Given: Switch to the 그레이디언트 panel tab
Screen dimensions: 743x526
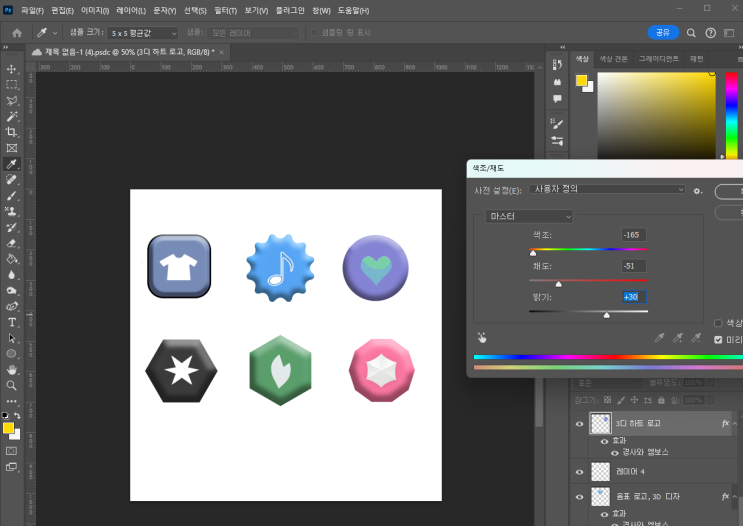Looking at the screenshot, I should [658, 59].
